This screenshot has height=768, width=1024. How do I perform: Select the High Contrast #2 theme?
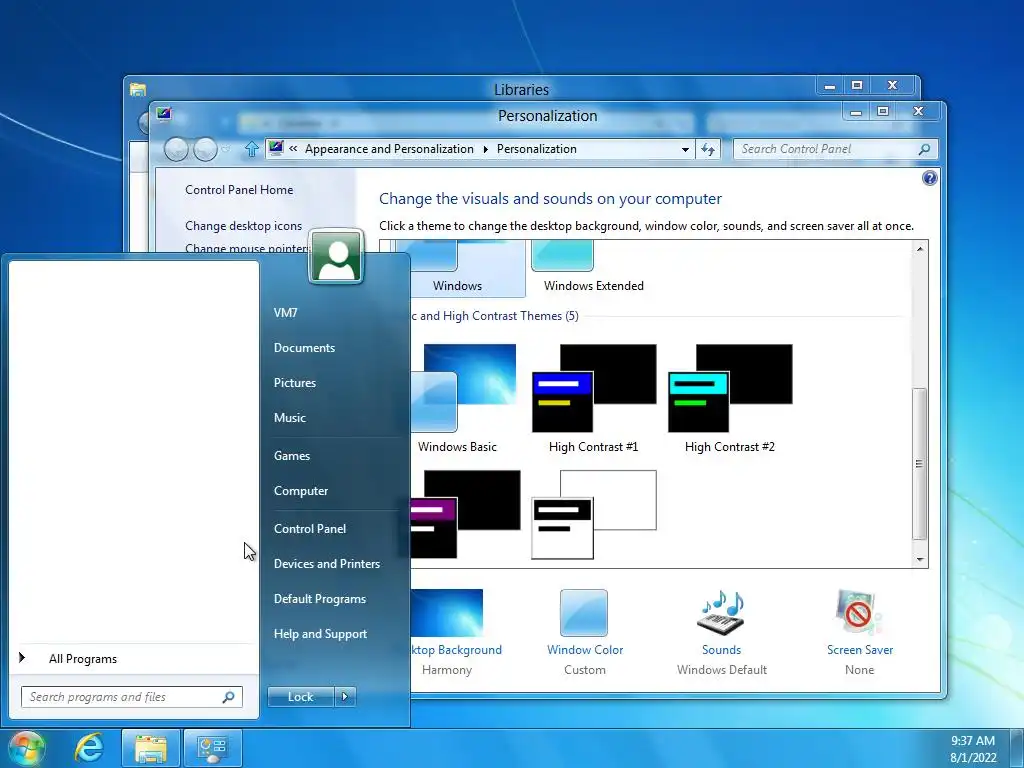tap(730, 398)
